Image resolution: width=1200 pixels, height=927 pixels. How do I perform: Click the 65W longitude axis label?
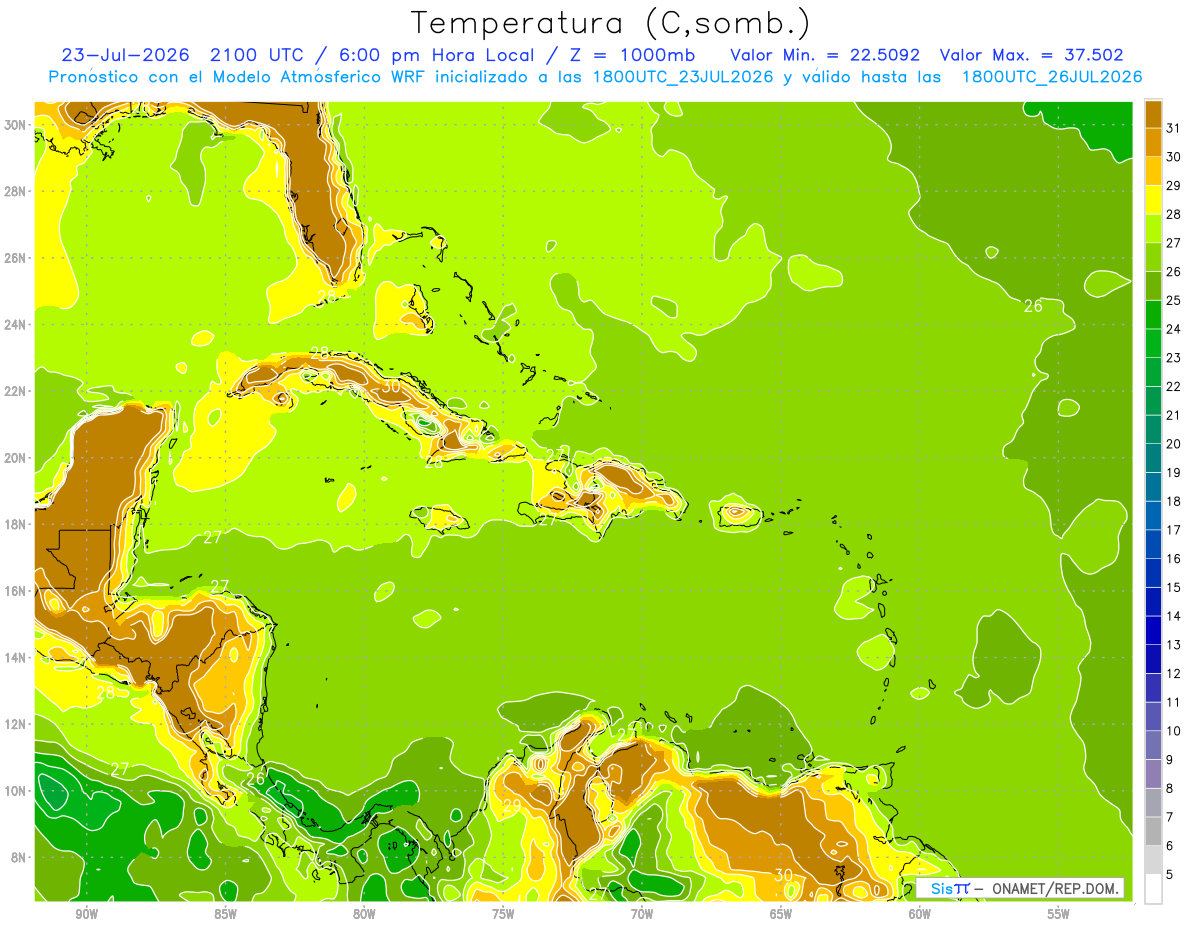point(781,914)
